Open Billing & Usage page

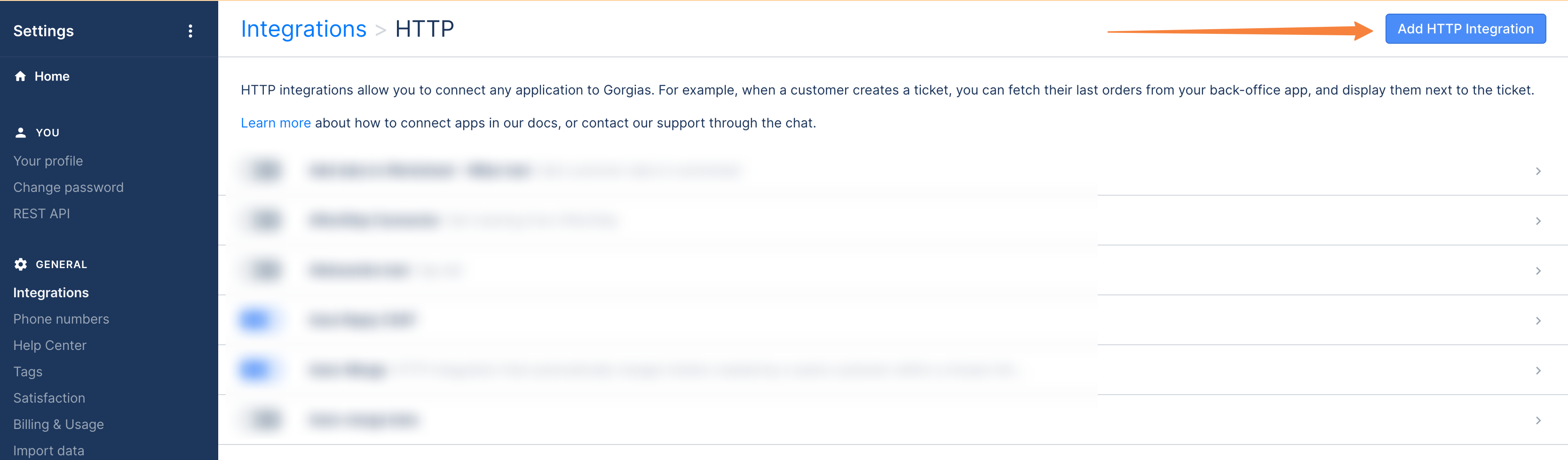[58, 425]
